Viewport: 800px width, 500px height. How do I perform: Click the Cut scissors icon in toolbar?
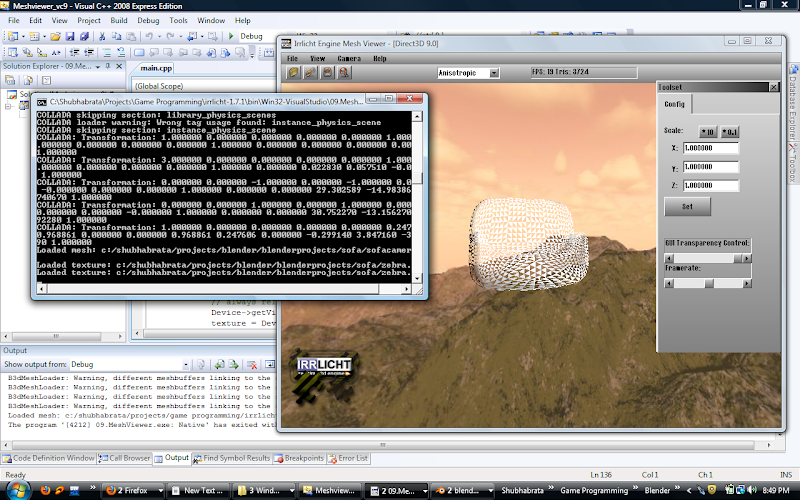coord(102,36)
